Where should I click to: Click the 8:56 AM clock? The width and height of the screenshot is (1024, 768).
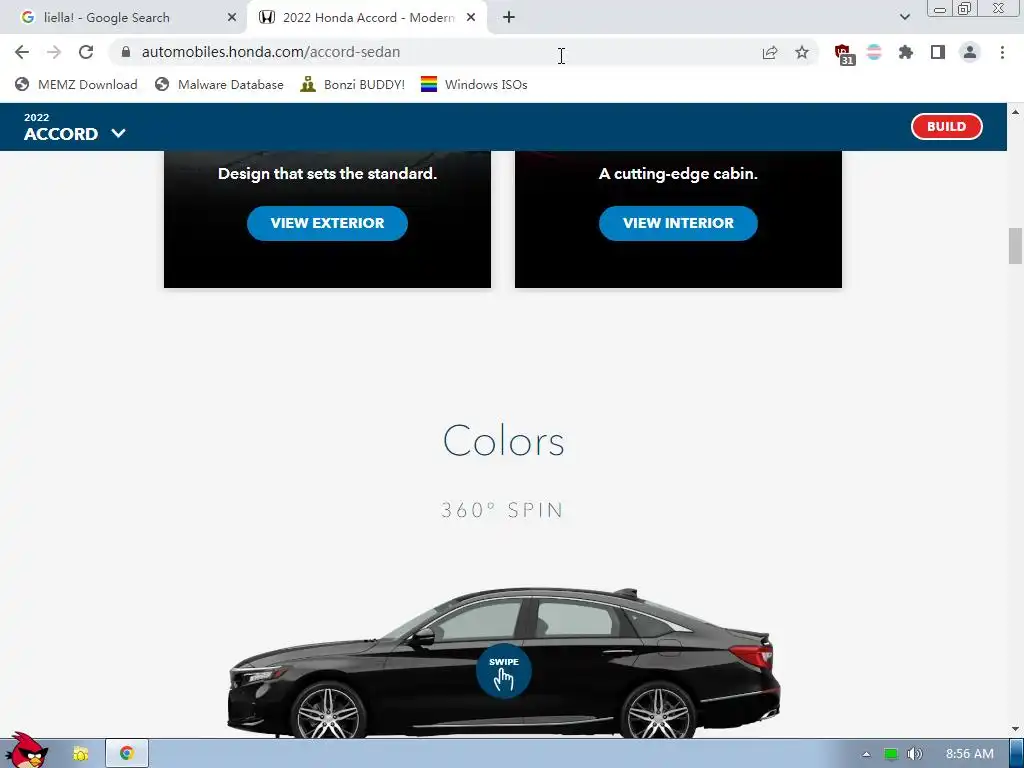[970, 754]
